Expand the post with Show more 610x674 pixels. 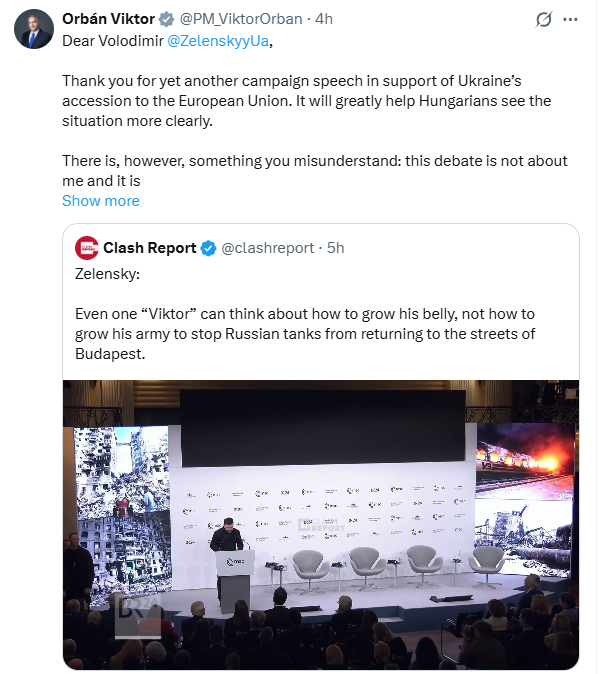click(x=101, y=200)
